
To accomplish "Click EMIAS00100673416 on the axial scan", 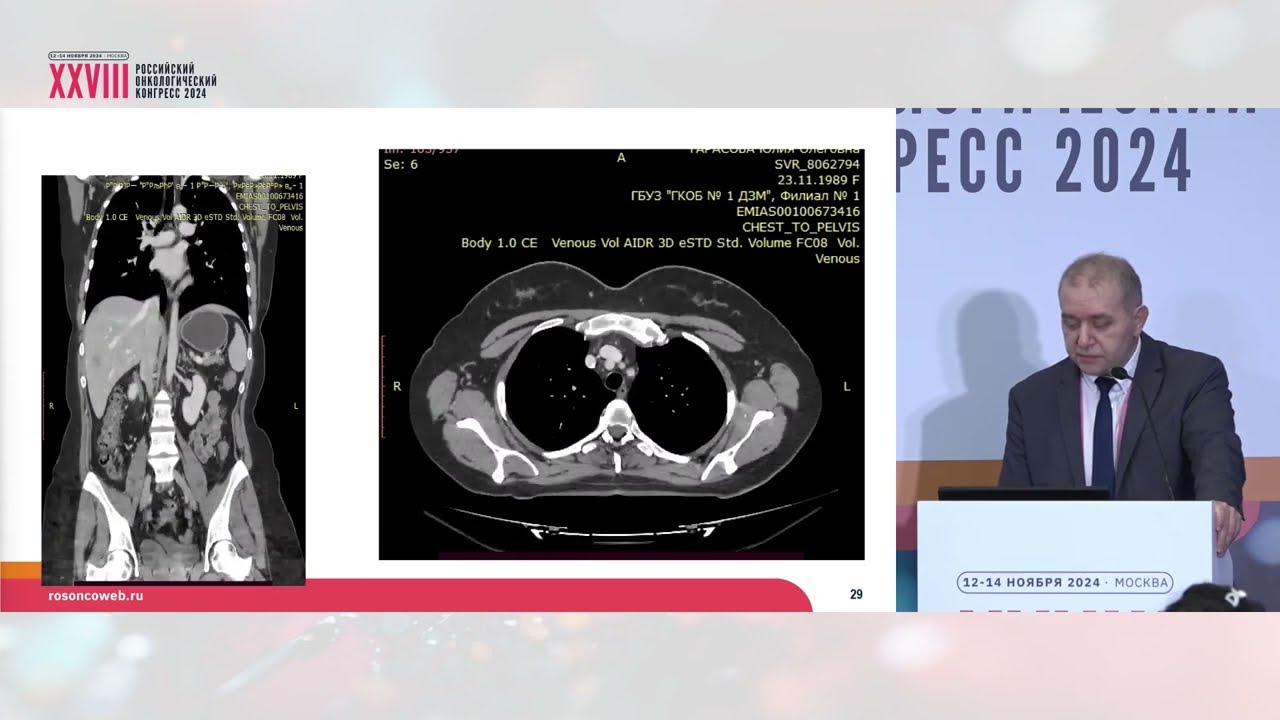I will click(x=797, y=211).
